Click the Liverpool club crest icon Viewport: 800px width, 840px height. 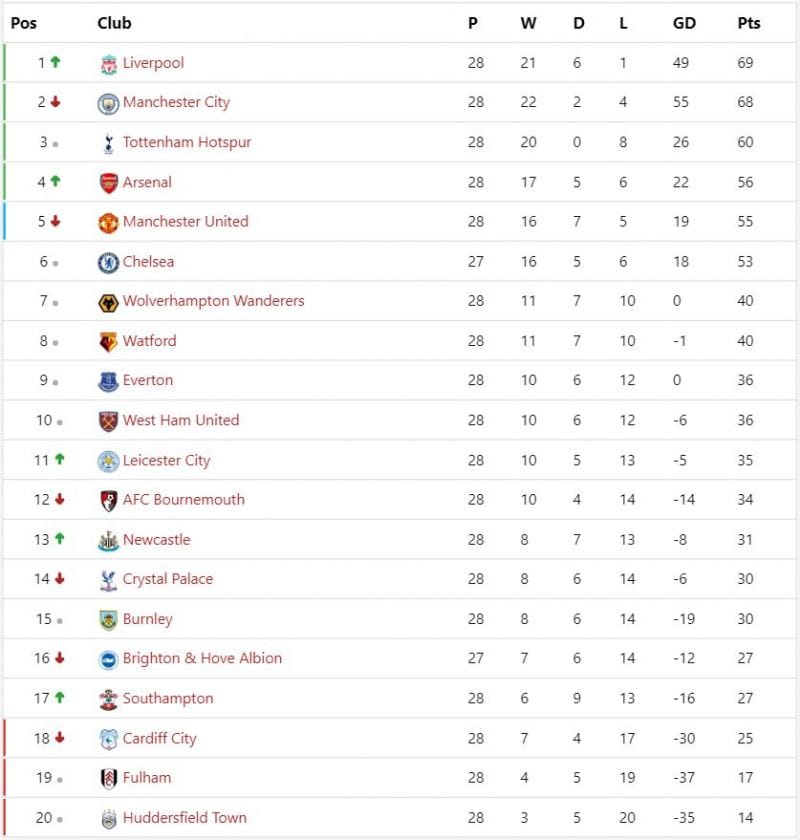[109, 64]
